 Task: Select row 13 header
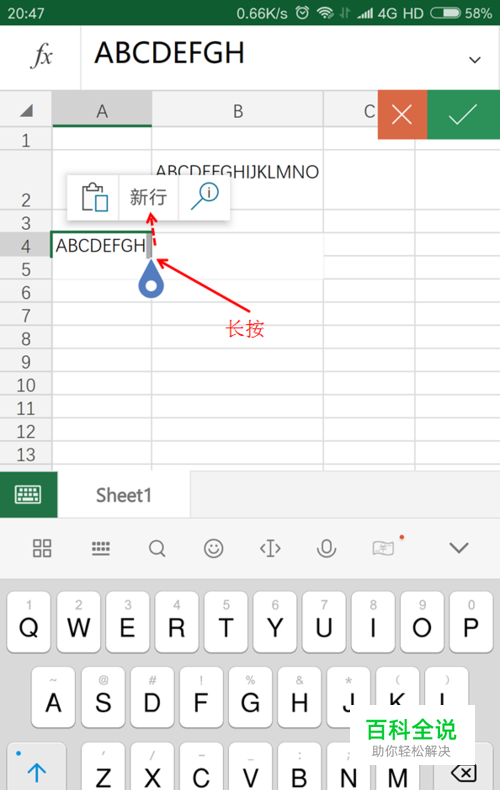26,455
